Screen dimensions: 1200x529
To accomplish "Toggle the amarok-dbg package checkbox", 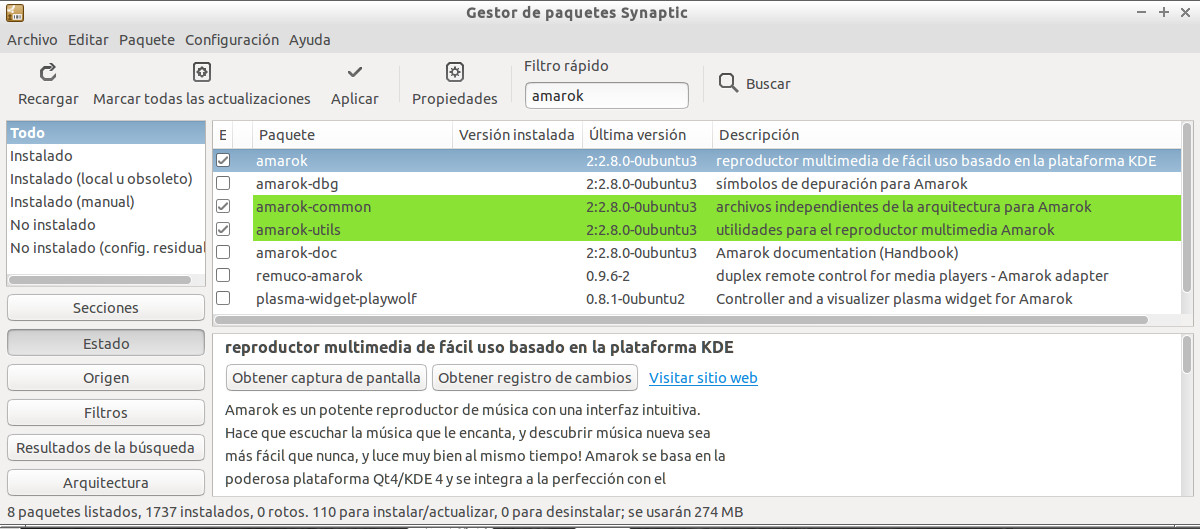I will tap(223, 183).
